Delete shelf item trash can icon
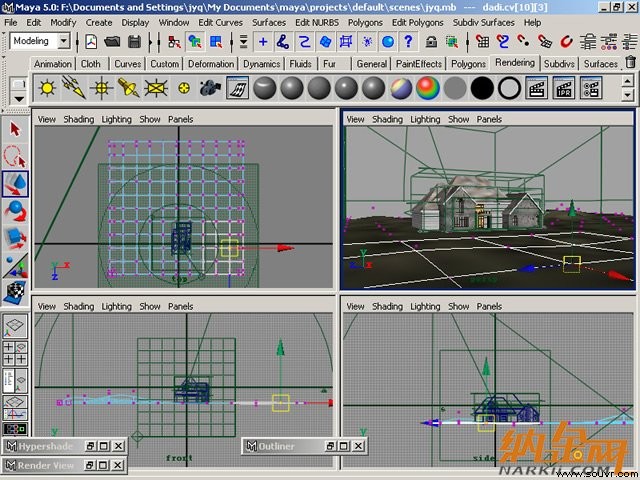This screenshot has height=480, width=640. (x=631, y=62)
